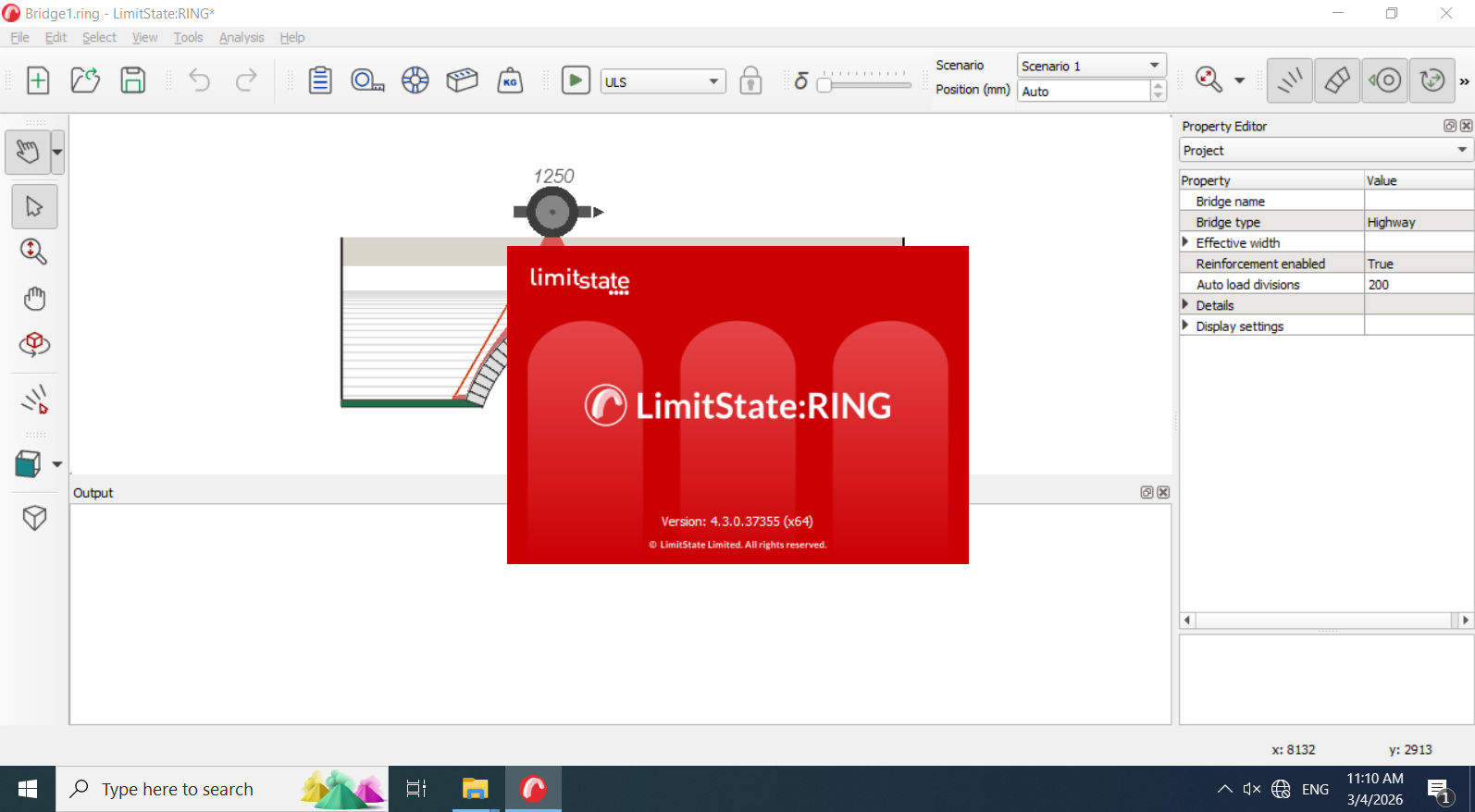
Task: Open the File menu
Action: tap(19, 37)
